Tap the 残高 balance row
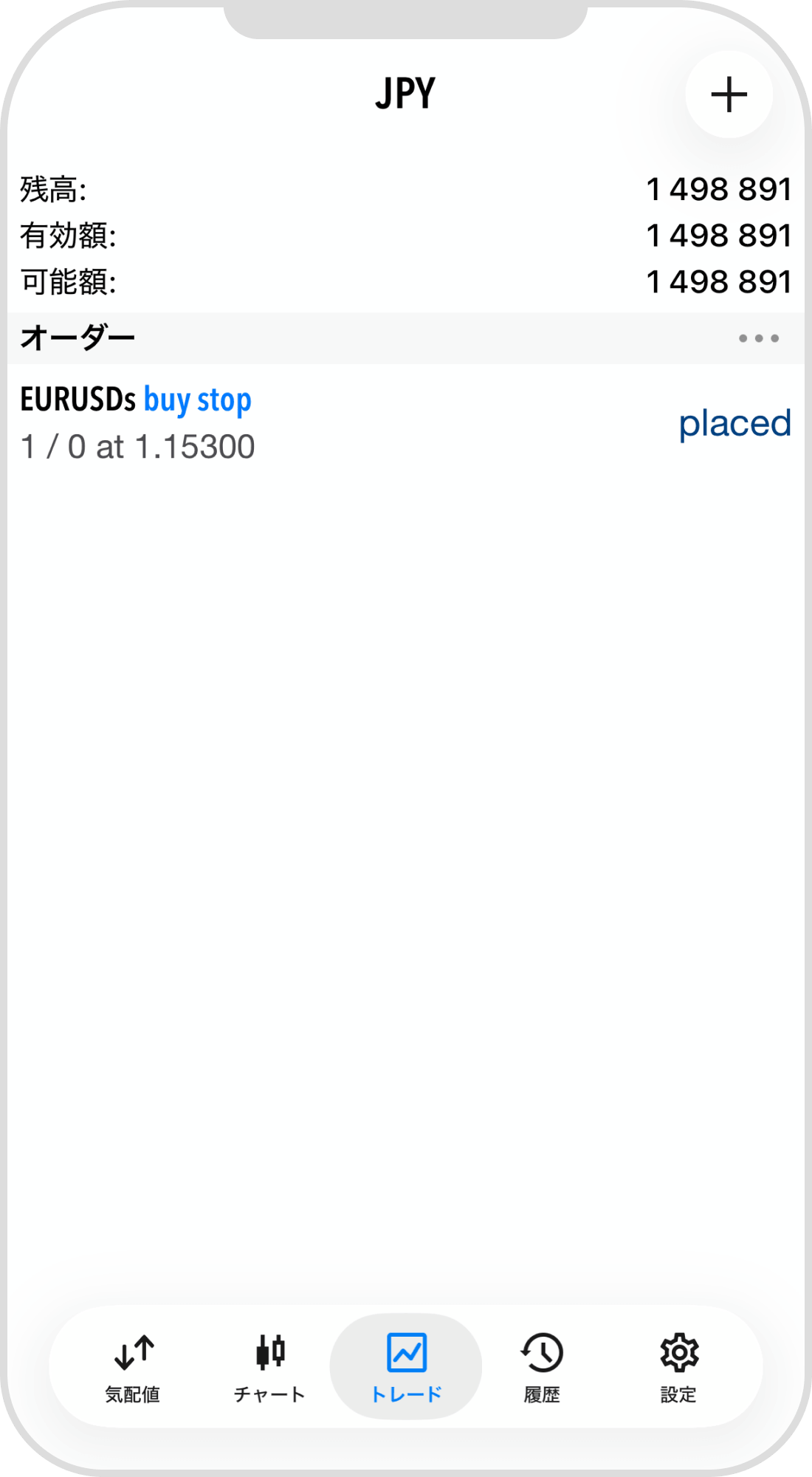The height and width of the screenshot is (1477, 812). (x=405, y=190)
